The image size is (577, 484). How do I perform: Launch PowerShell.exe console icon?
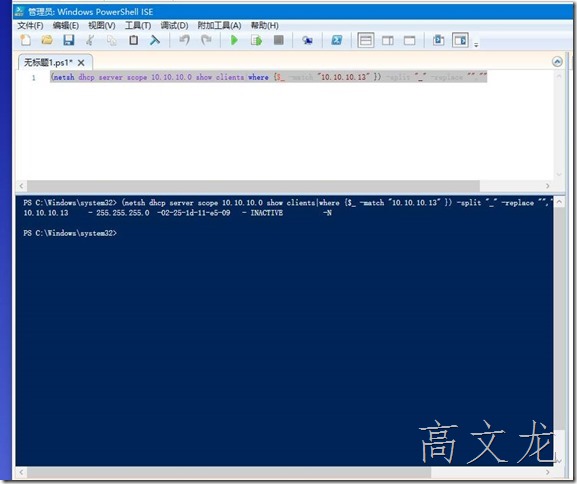click(337, 40)
